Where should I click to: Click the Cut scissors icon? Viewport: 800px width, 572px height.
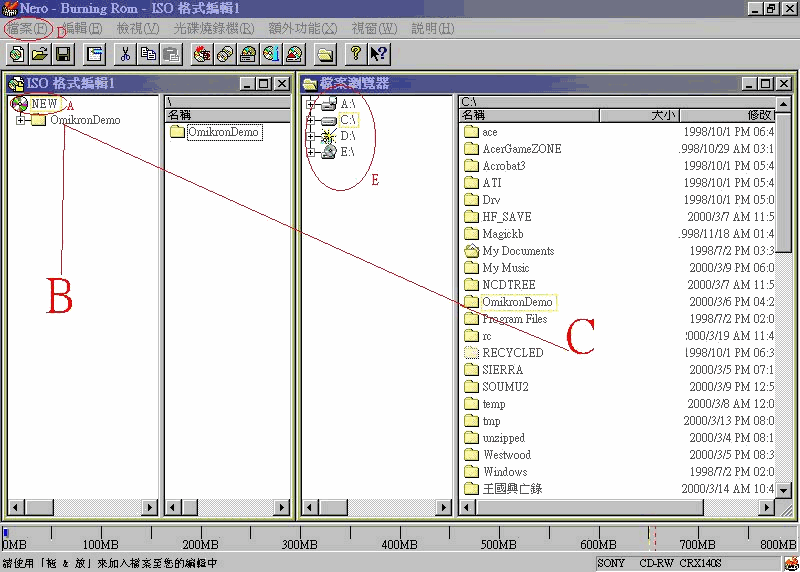tap(126, 54)
